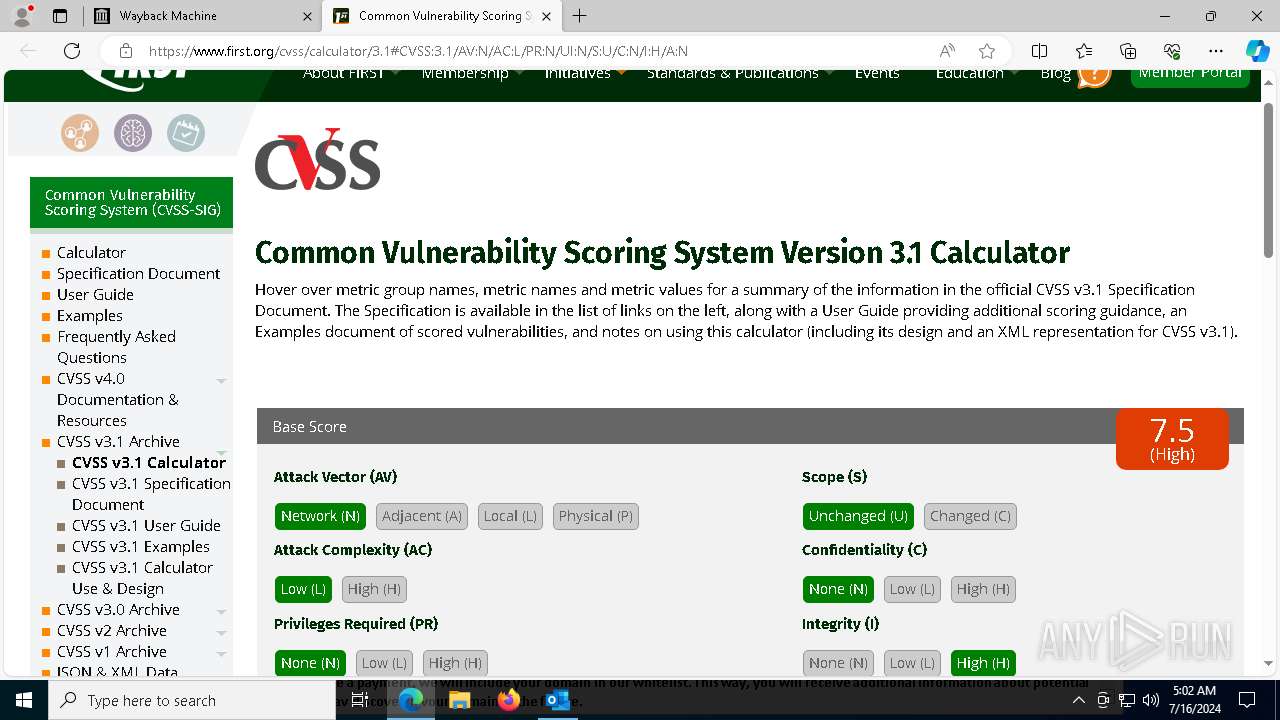Click the CVSS-SIG sidebar header

pos(131,202)
